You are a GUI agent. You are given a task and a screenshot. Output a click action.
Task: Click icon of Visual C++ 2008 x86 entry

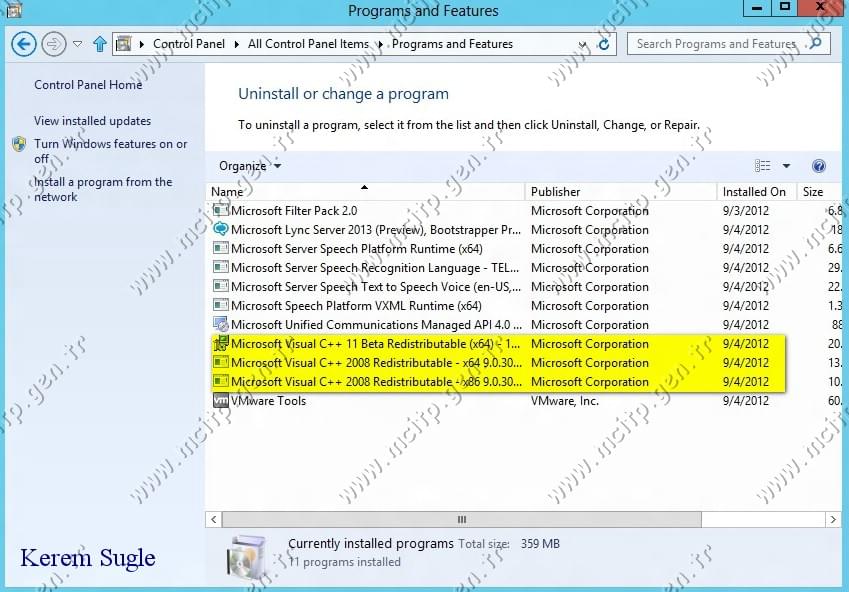220,381
